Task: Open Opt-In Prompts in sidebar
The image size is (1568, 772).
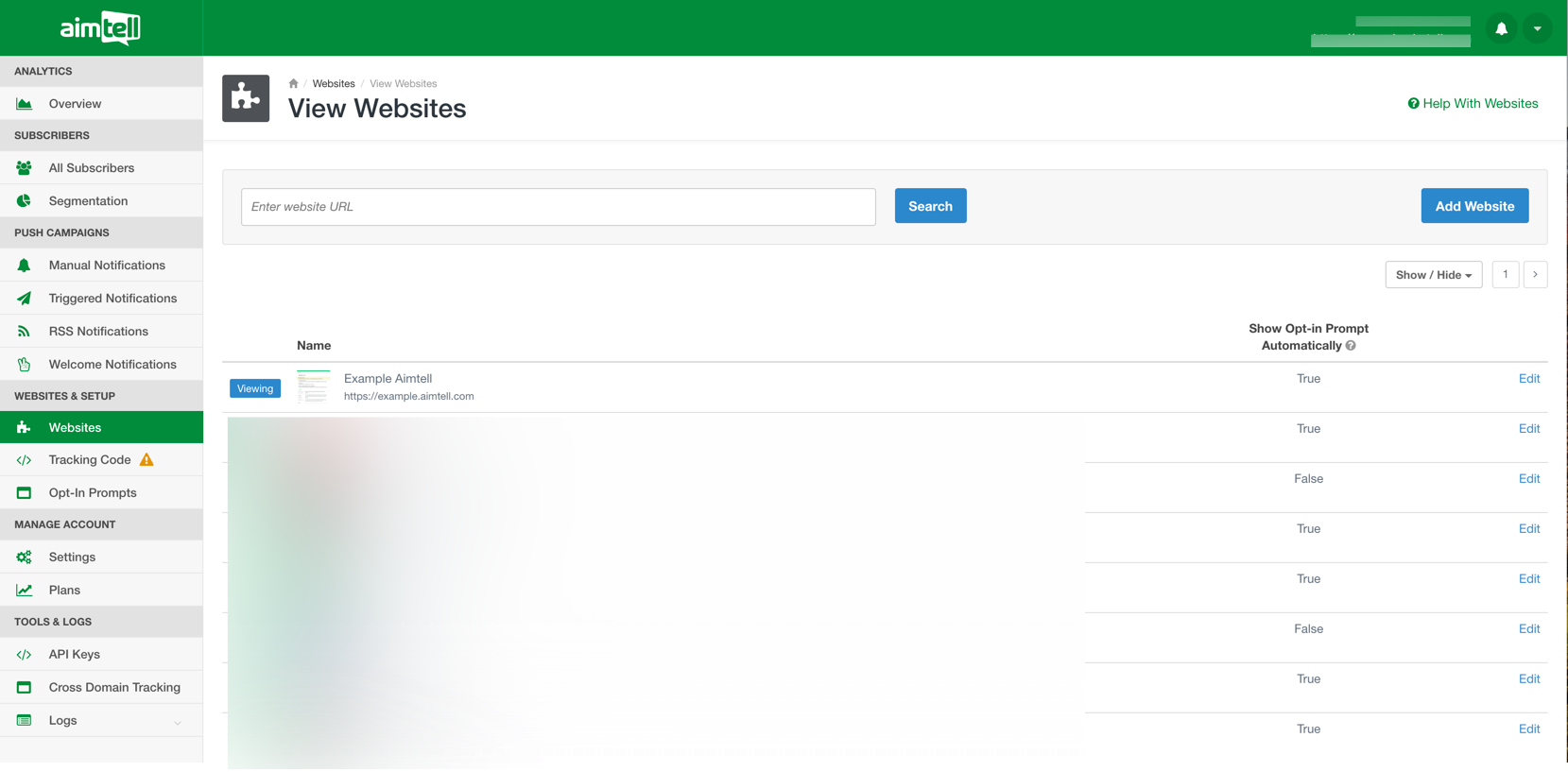Action: (x=93, y=493)
